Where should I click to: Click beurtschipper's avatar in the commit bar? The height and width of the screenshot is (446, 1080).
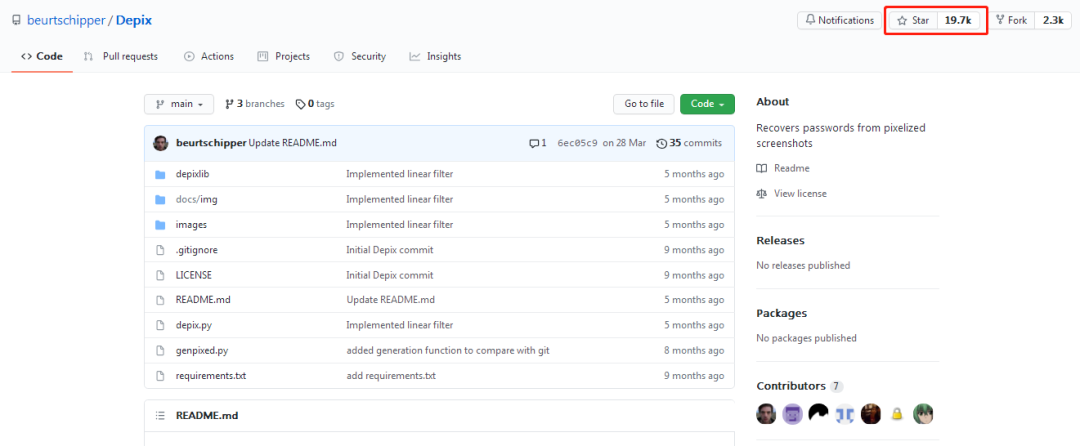pos(160,143)
